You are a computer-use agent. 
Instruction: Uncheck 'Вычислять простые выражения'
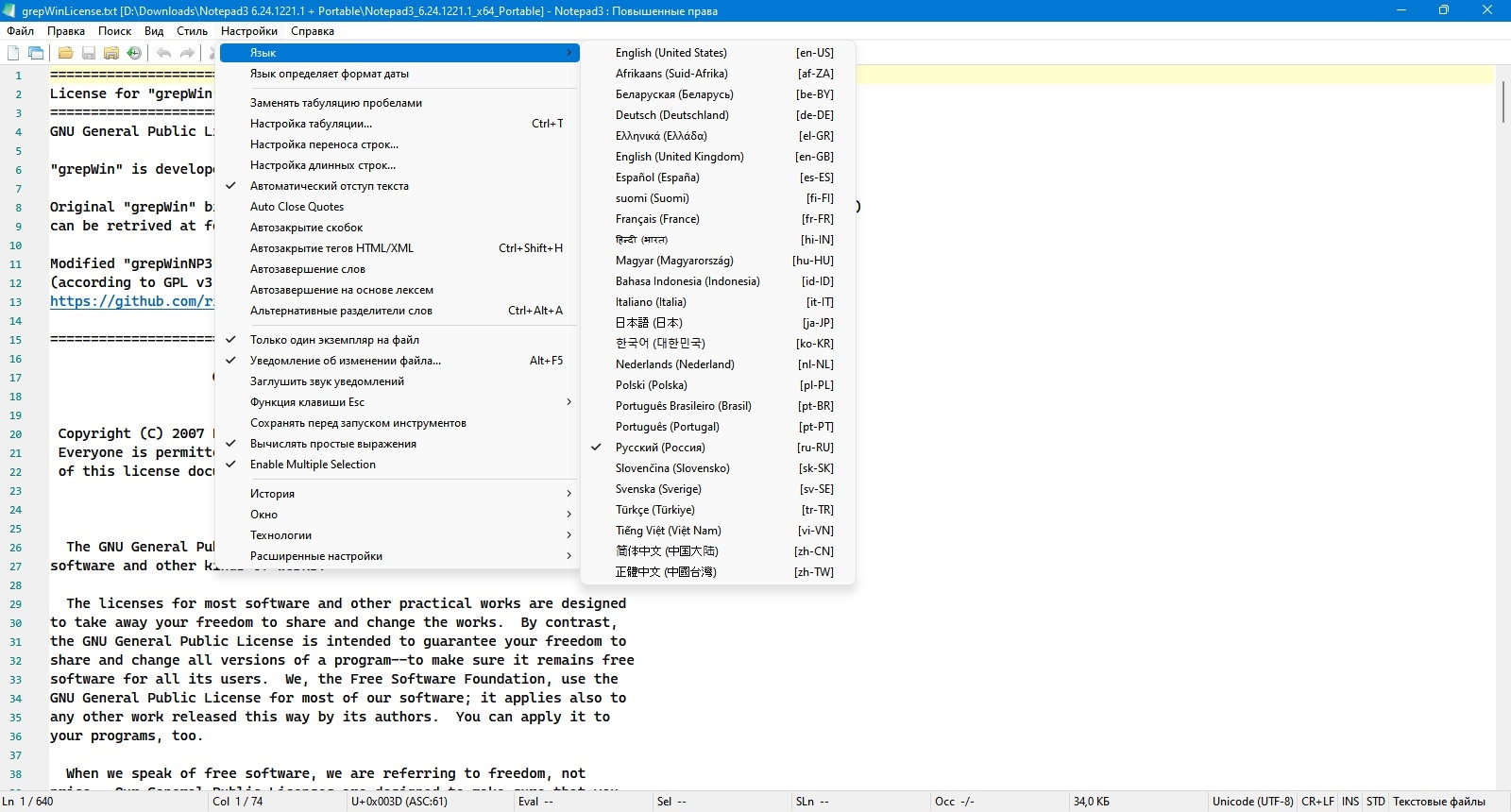point(398,444)
